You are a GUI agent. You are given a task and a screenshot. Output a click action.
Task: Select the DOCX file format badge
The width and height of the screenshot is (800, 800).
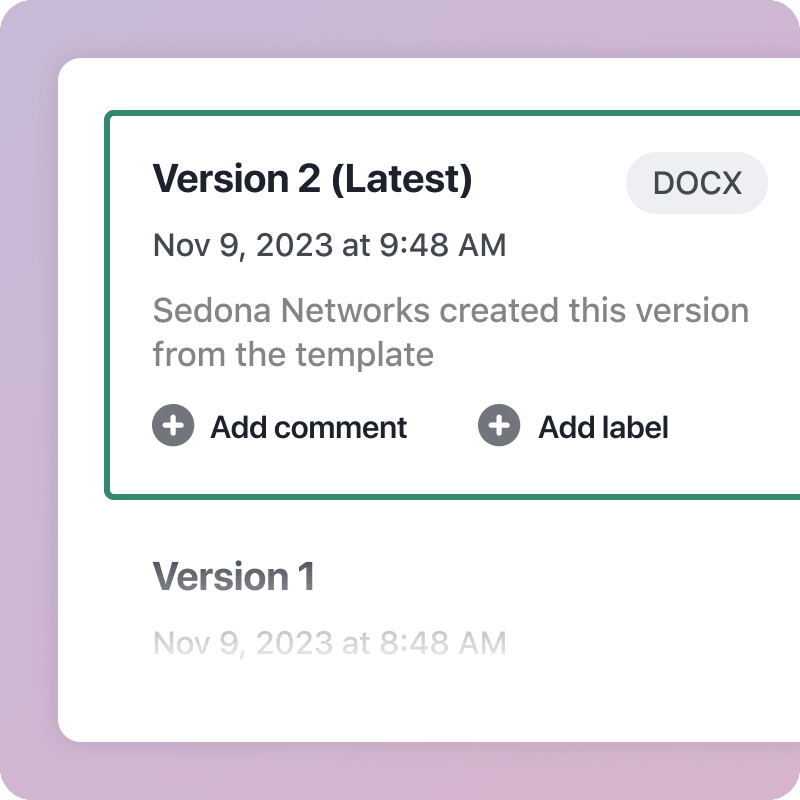[696, 183]
